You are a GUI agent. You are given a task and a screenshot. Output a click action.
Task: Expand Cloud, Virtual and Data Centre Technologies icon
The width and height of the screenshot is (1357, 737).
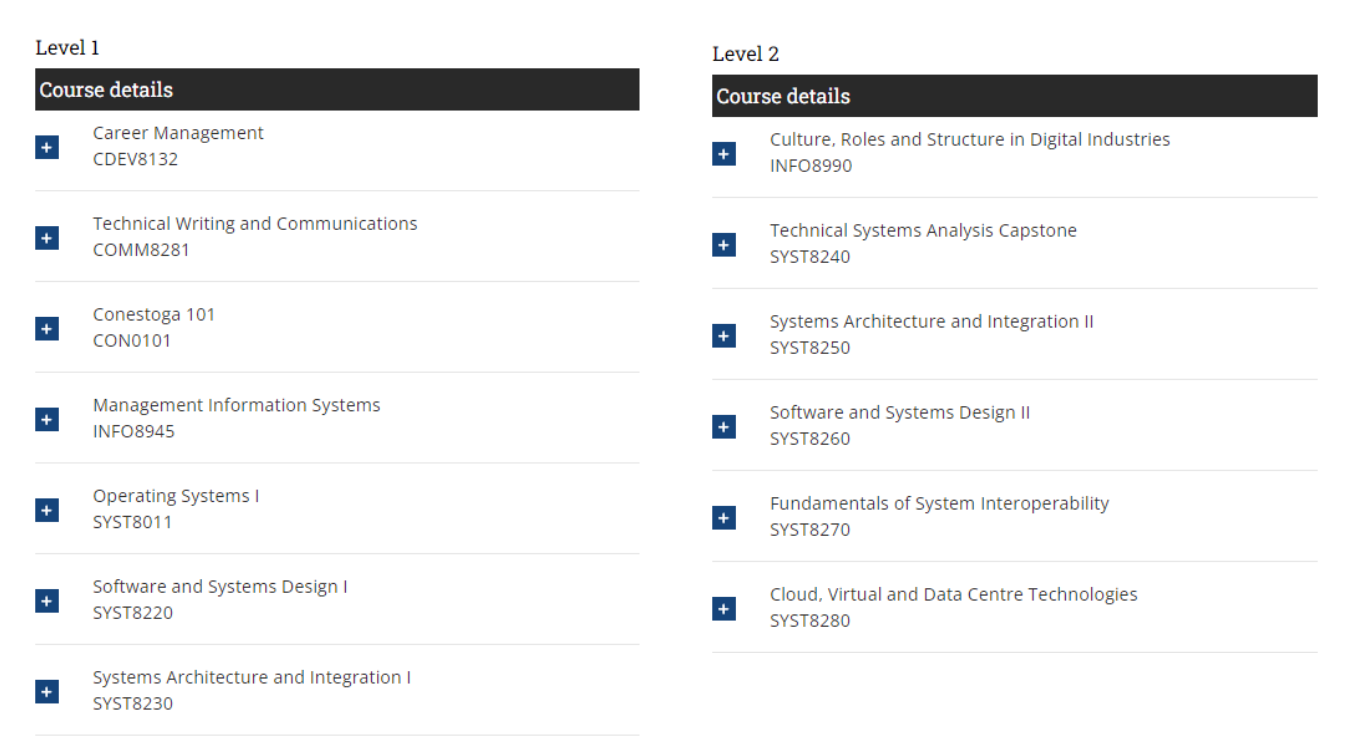724,609
